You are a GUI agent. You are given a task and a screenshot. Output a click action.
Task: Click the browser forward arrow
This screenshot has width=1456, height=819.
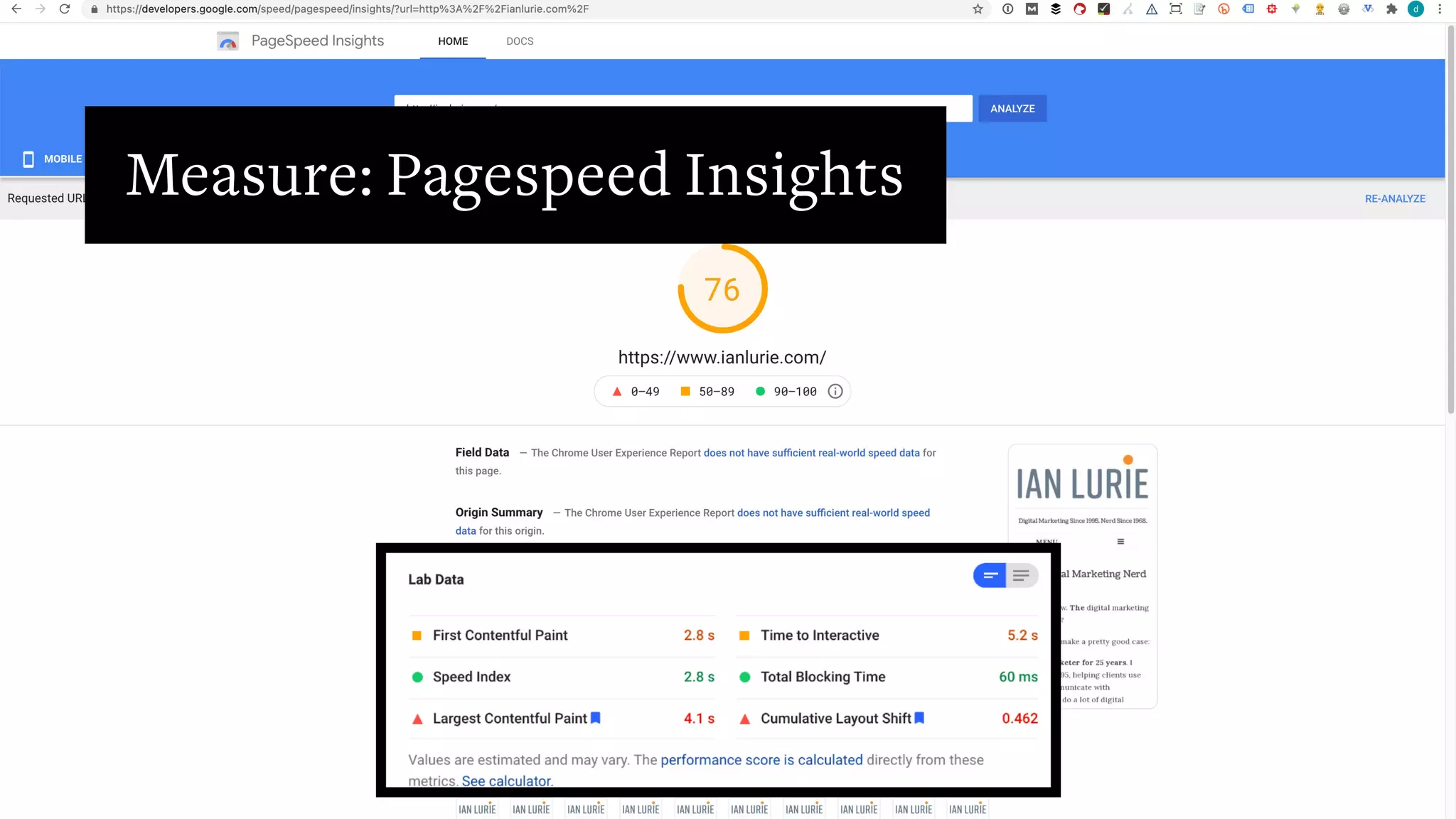(x=41, y=9)
